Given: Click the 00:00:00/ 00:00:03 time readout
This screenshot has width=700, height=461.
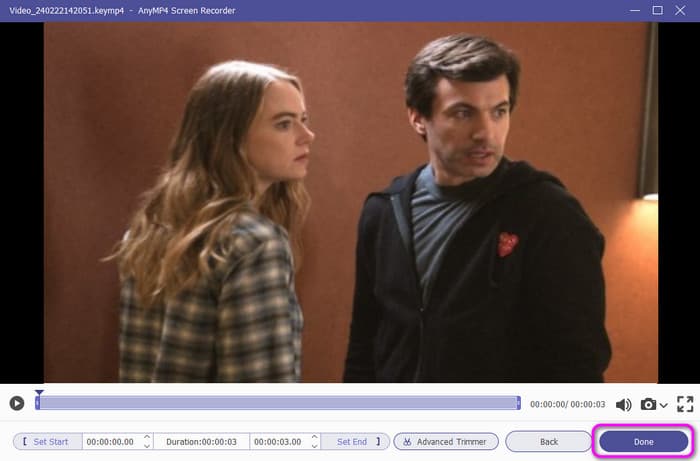Looking at the screenshot, I should (567, 404).
